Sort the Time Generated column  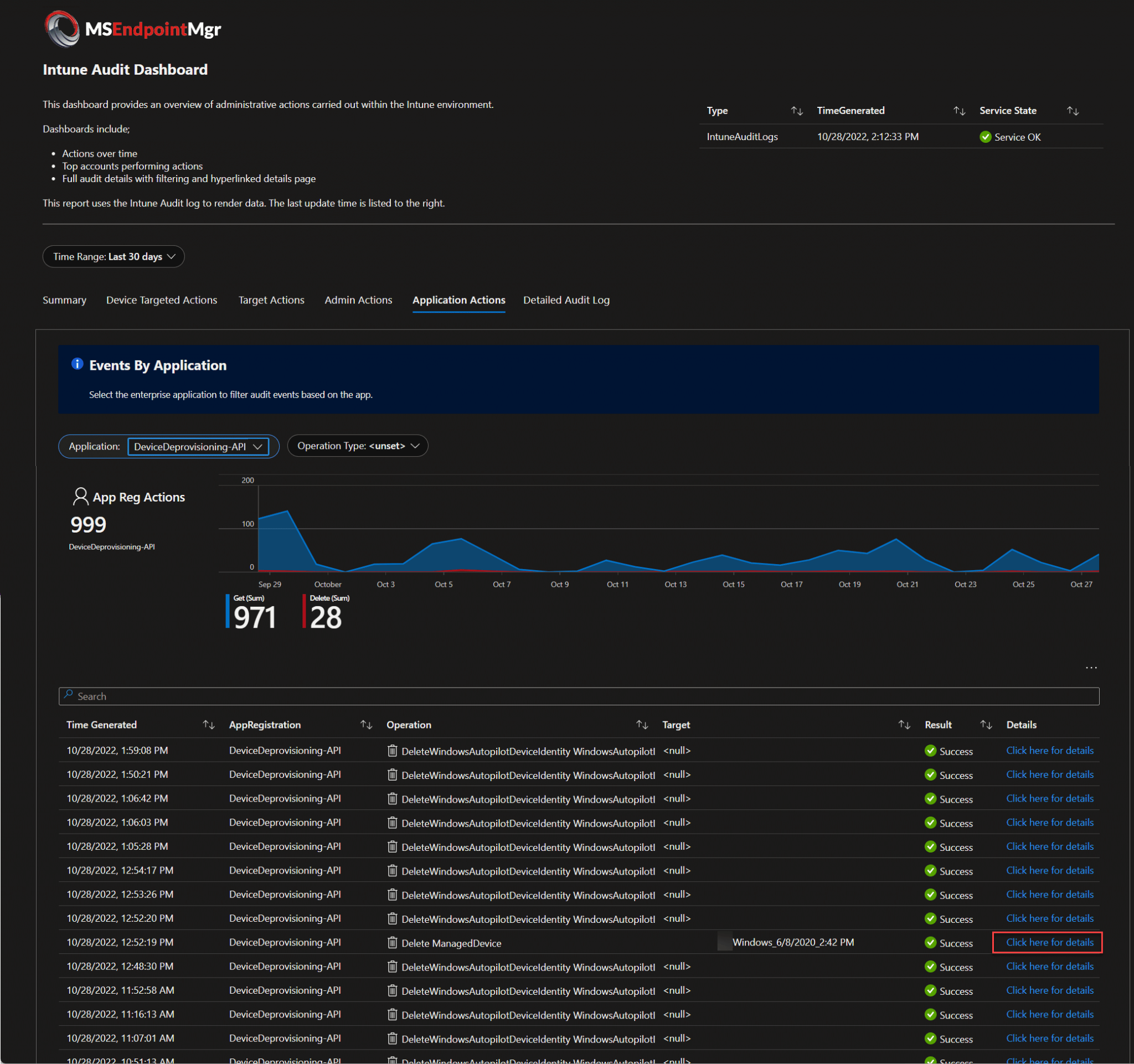coord(208,724)
